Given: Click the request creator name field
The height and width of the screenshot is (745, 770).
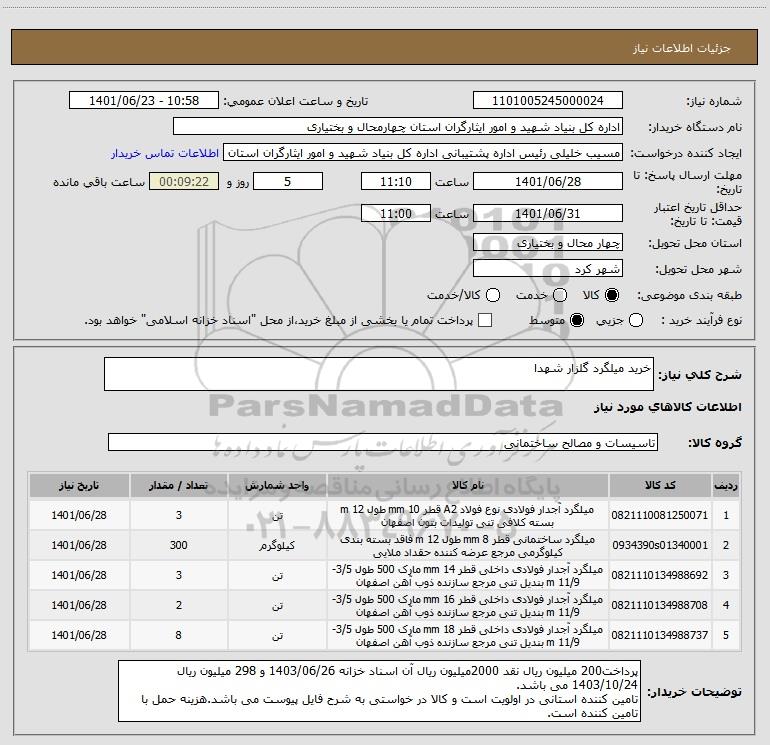Looking at the screenshot, I should point(423,153).
